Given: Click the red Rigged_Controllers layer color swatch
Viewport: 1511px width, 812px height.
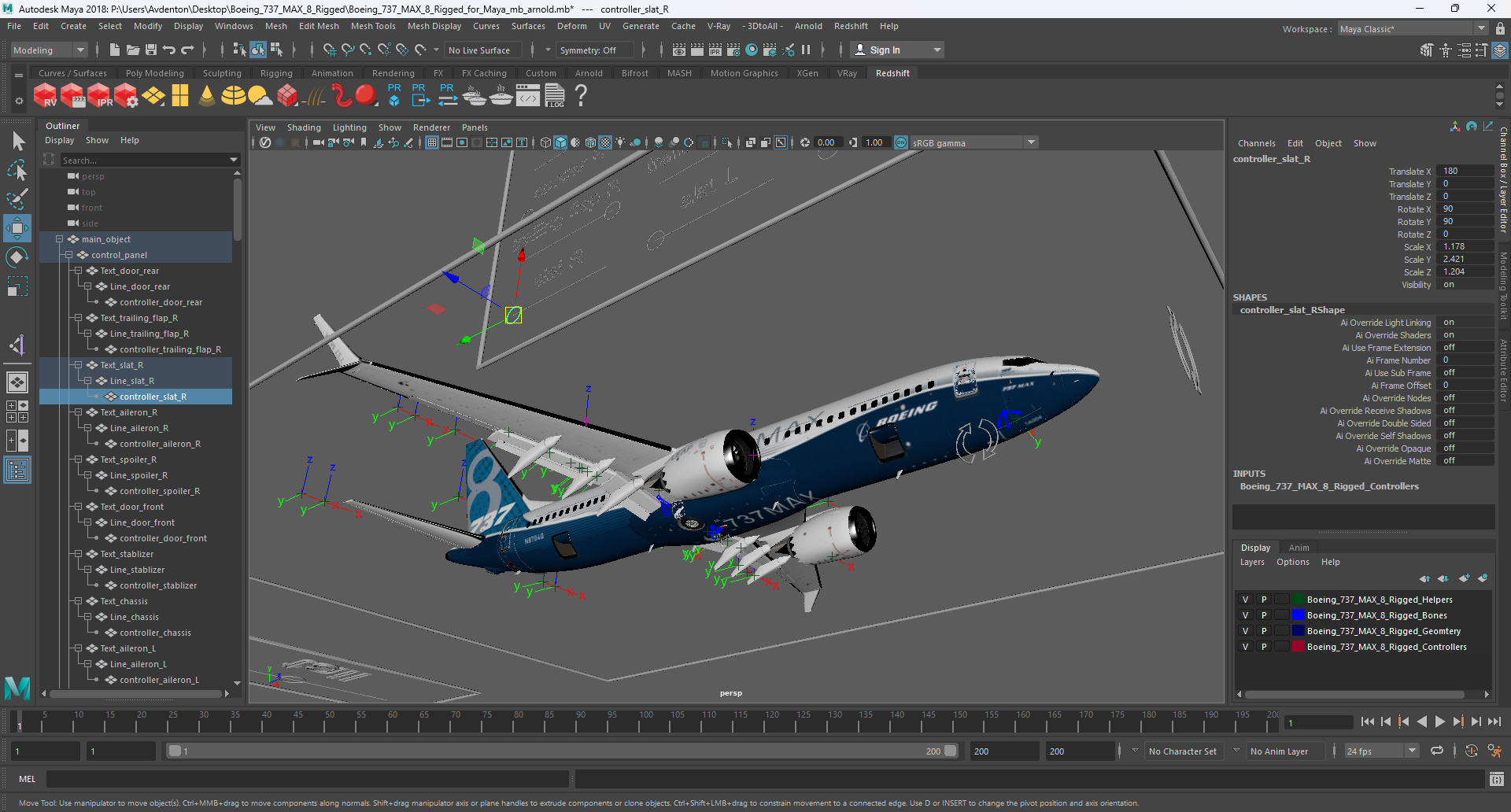Looking at the screenshot, I should [1299, 647].
